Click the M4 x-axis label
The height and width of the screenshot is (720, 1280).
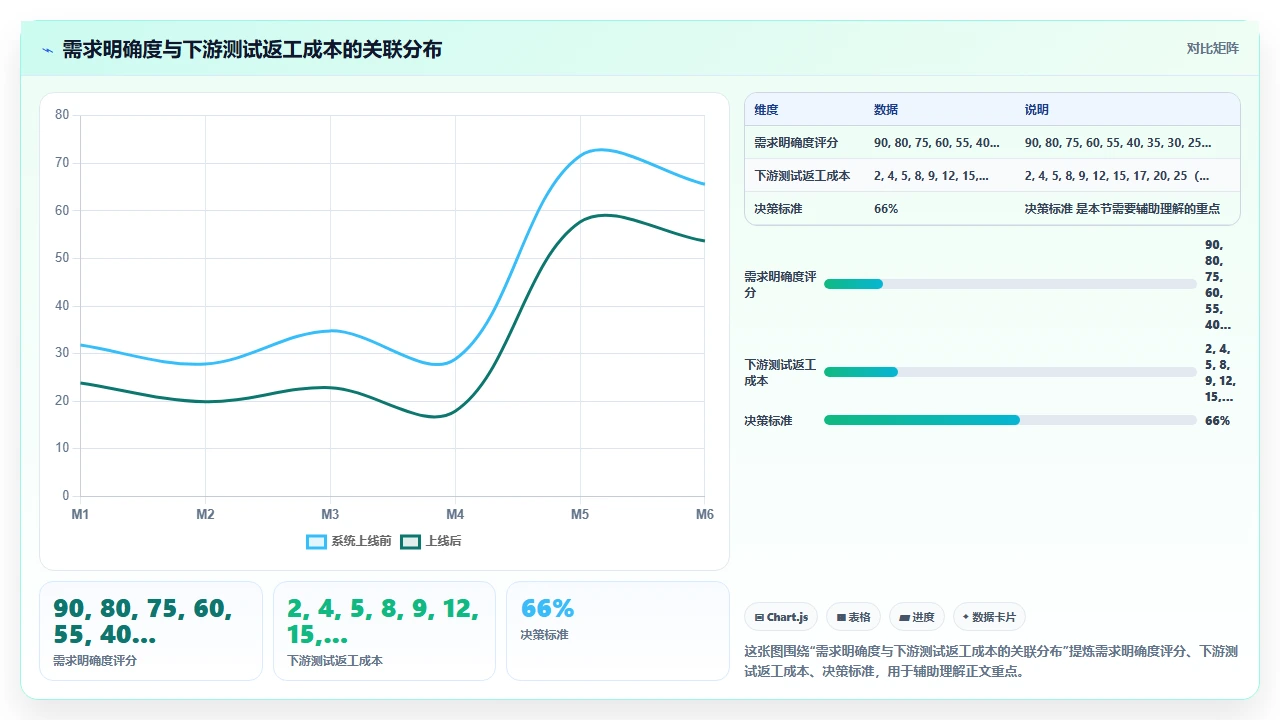click(x=455, y=514)
